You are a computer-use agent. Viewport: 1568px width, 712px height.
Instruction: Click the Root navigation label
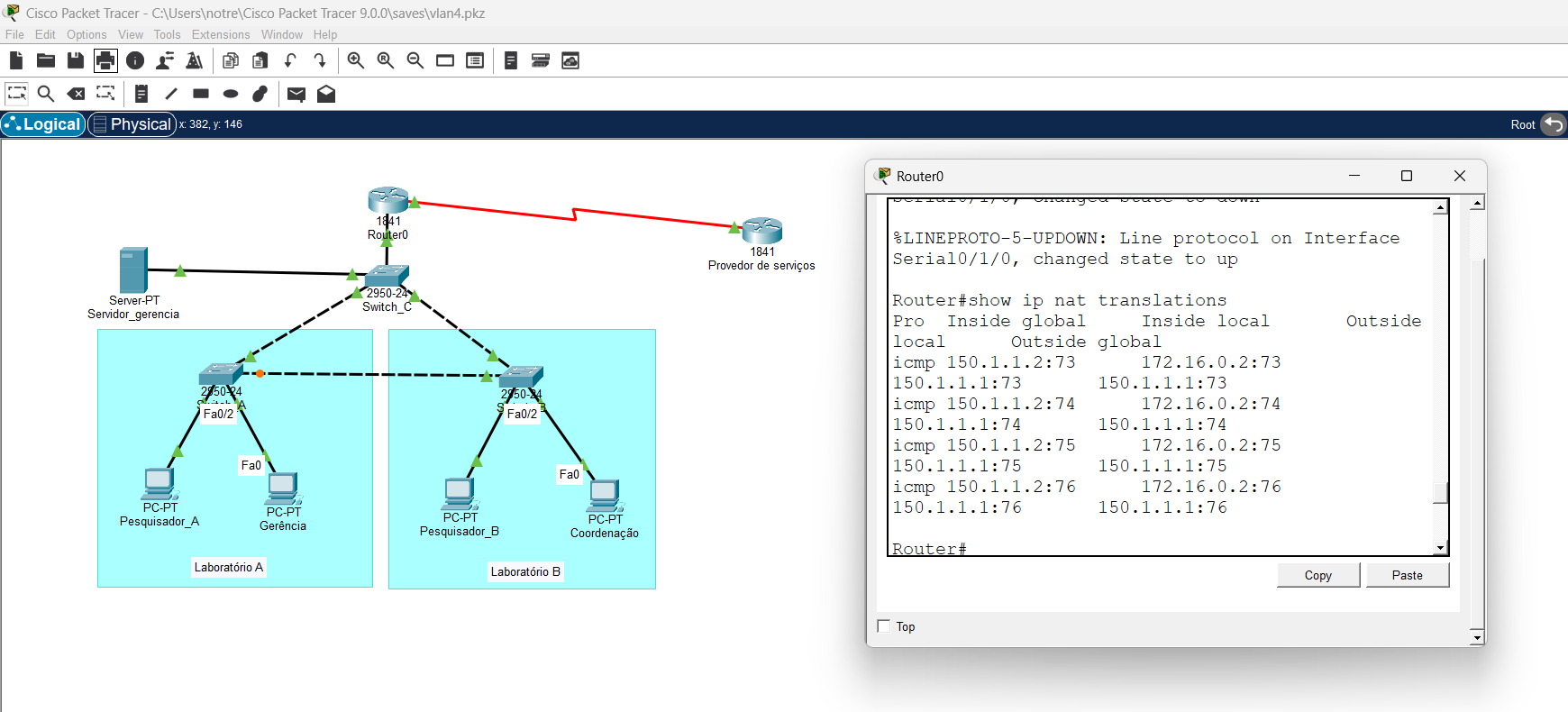point(1523,125)
